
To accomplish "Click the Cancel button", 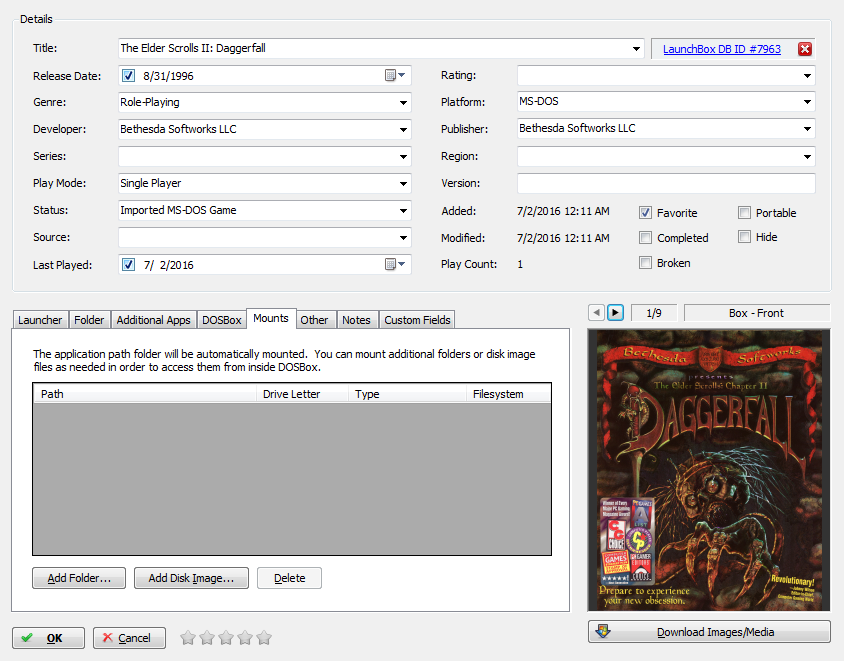I will point(129,638).
